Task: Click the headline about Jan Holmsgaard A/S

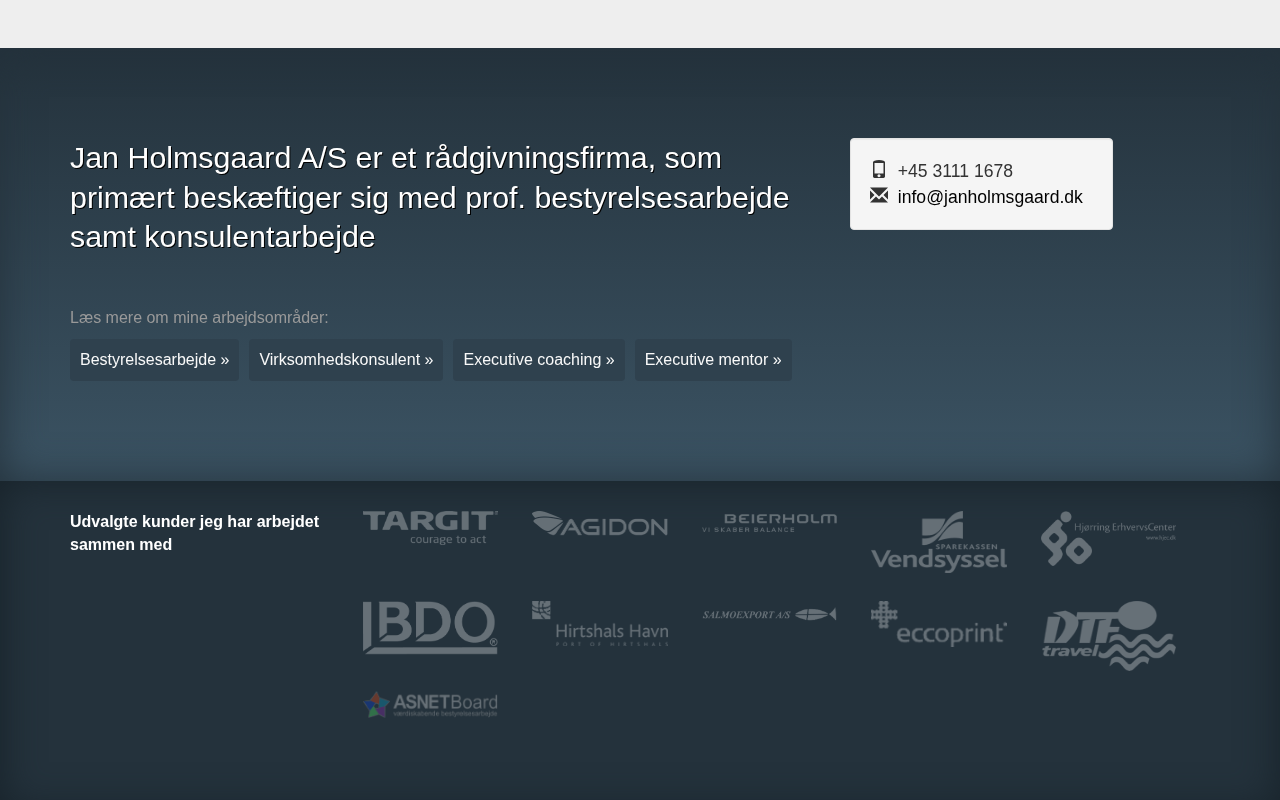Action: [430, 197]
